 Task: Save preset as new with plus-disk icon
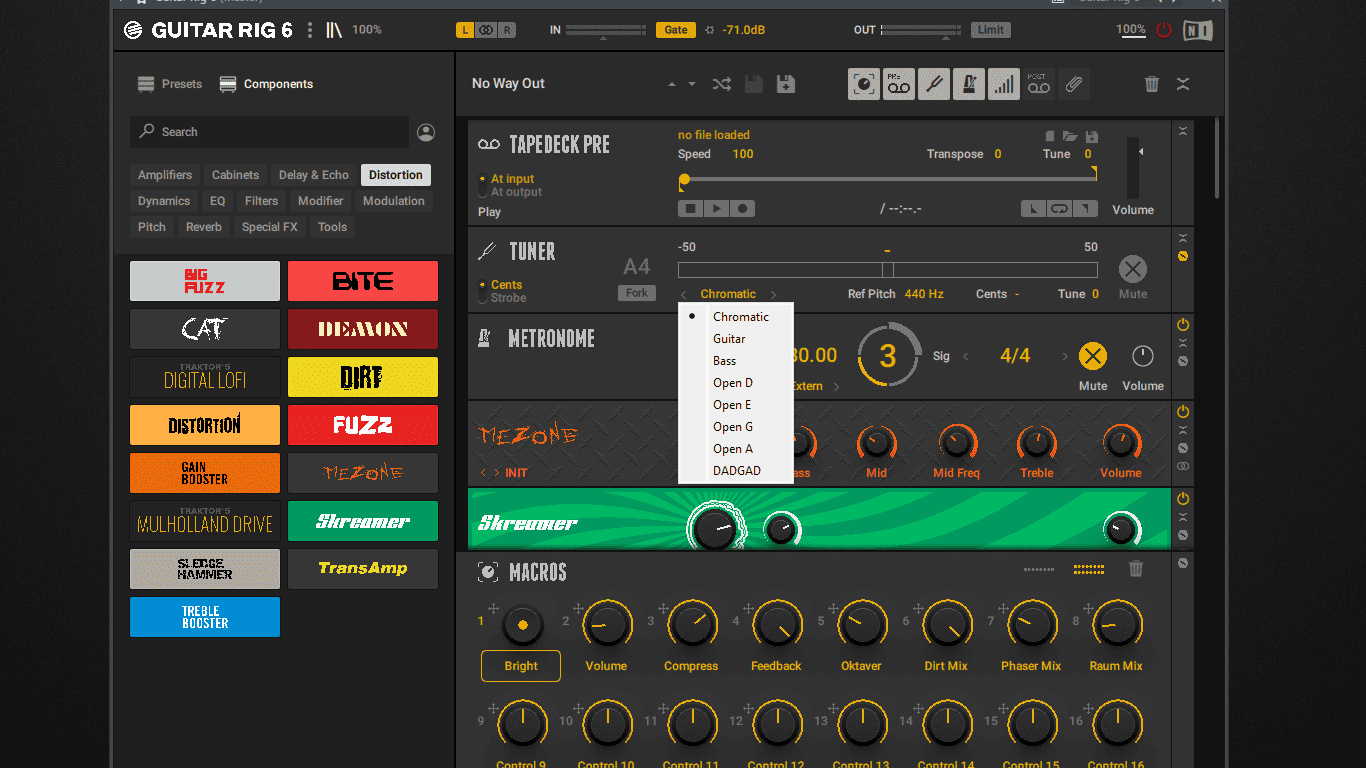(x=786, y=84)
